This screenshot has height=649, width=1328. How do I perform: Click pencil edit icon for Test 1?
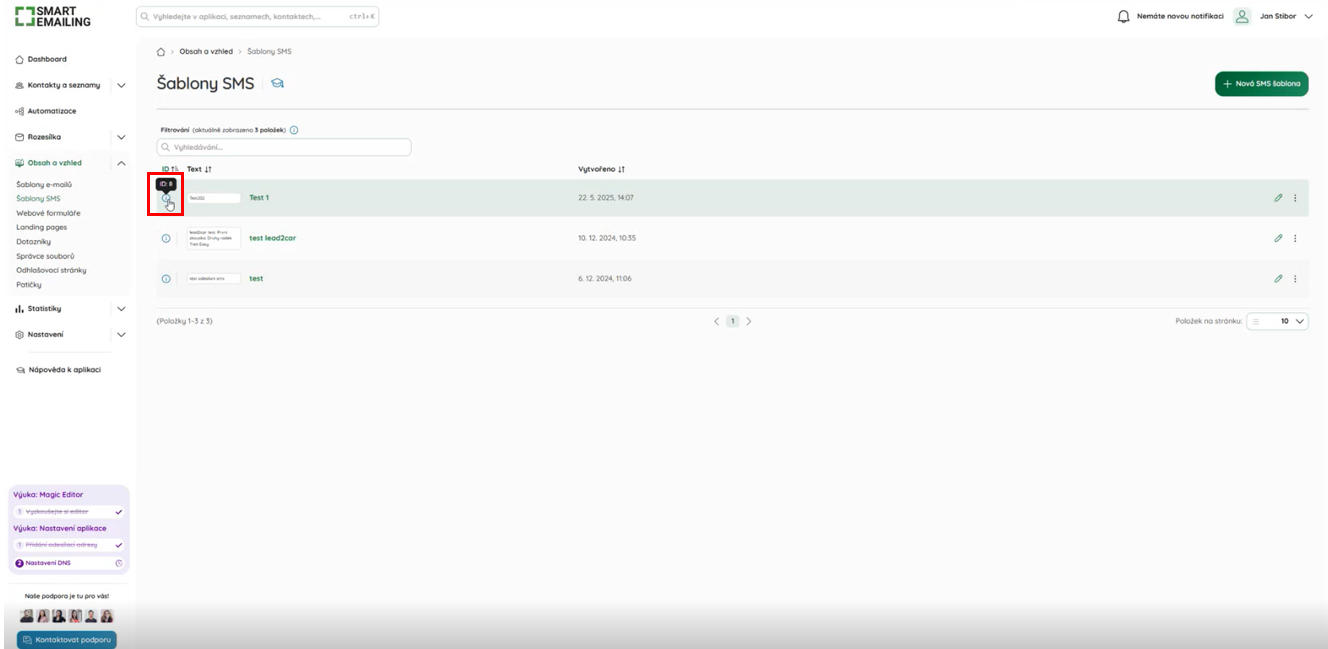(1278, 198)
